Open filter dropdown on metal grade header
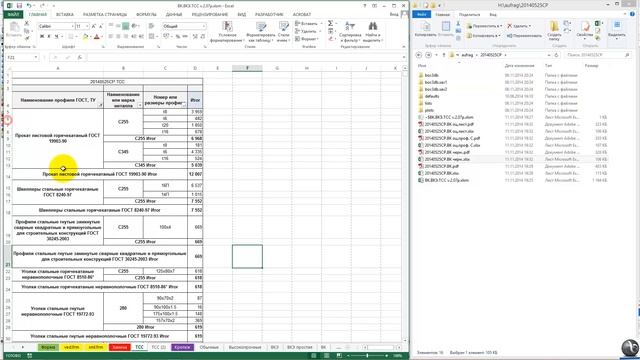The image size is (640, 360). 140,105
